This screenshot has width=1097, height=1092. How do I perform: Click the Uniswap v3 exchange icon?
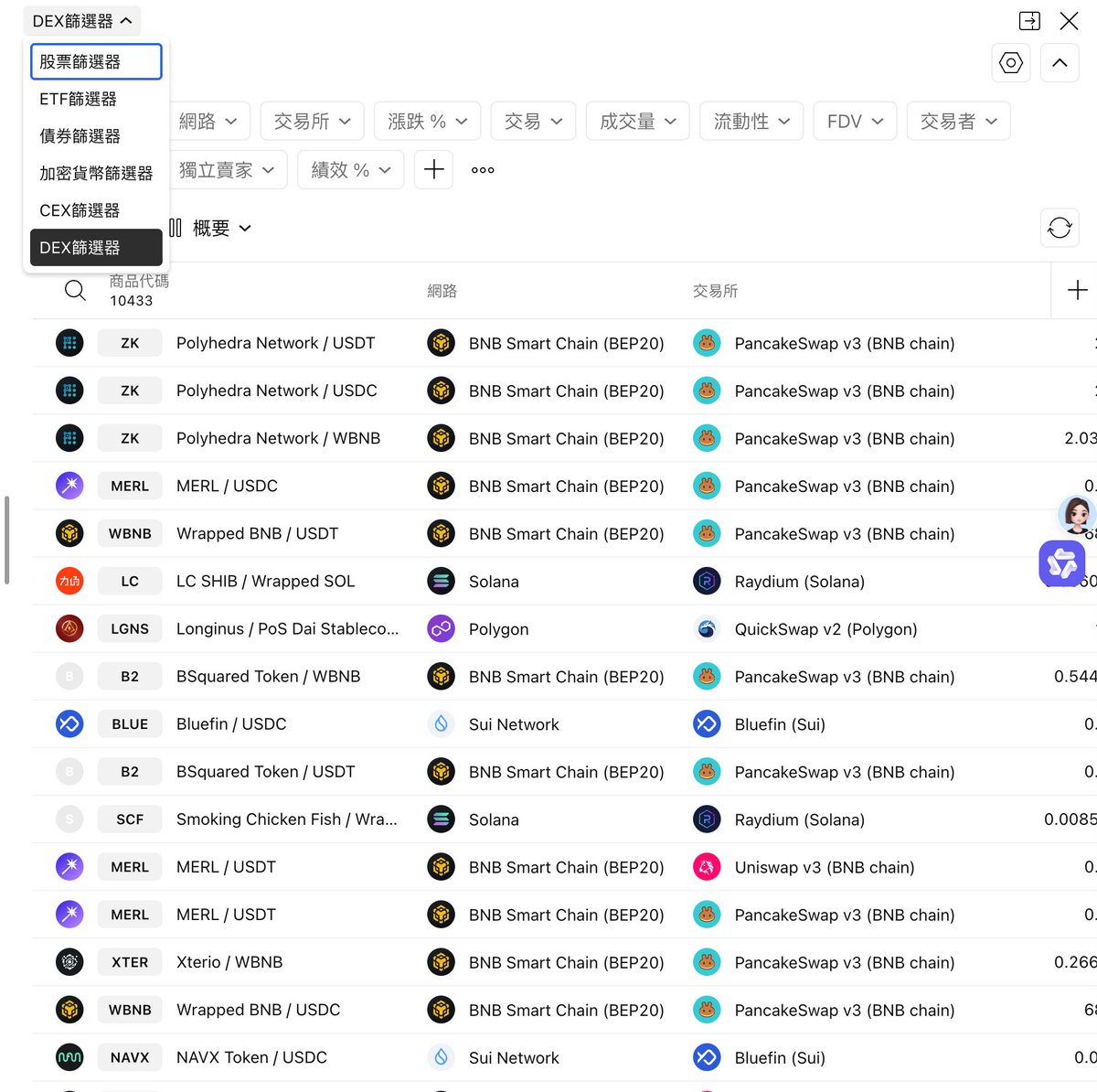[x=707, y=867]
